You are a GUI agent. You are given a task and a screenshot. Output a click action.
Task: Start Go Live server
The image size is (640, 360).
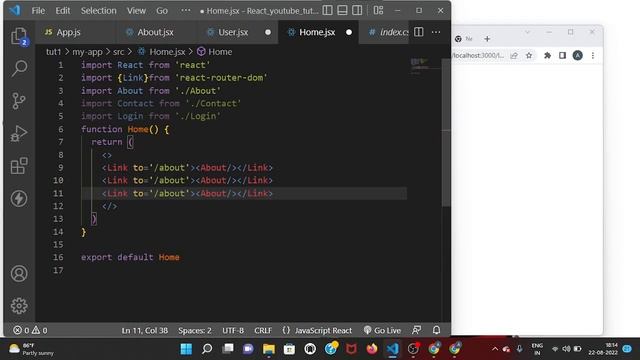(x=382, y=330)
